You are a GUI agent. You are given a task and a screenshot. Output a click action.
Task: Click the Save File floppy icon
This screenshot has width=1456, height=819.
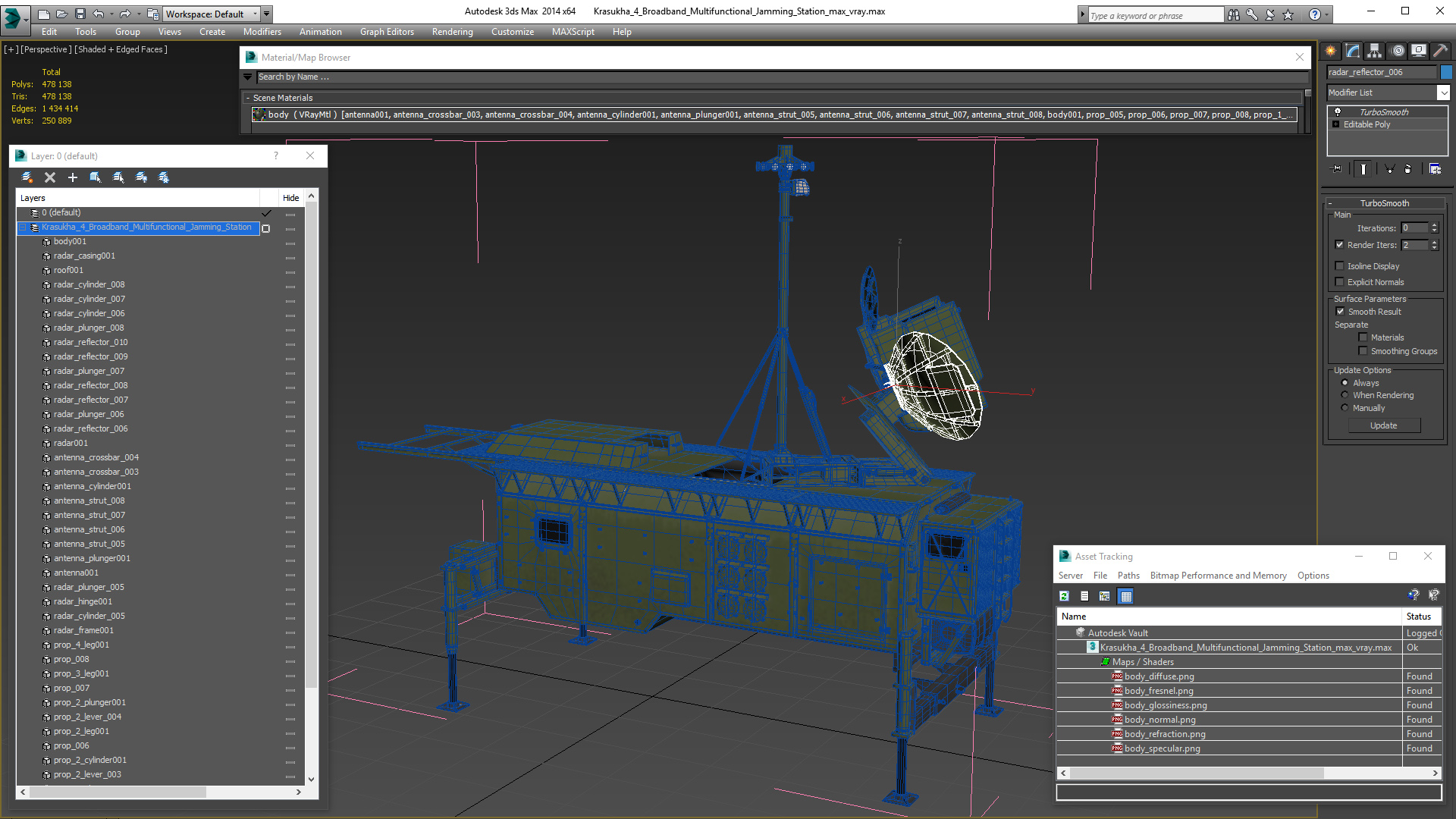point(79,14)
